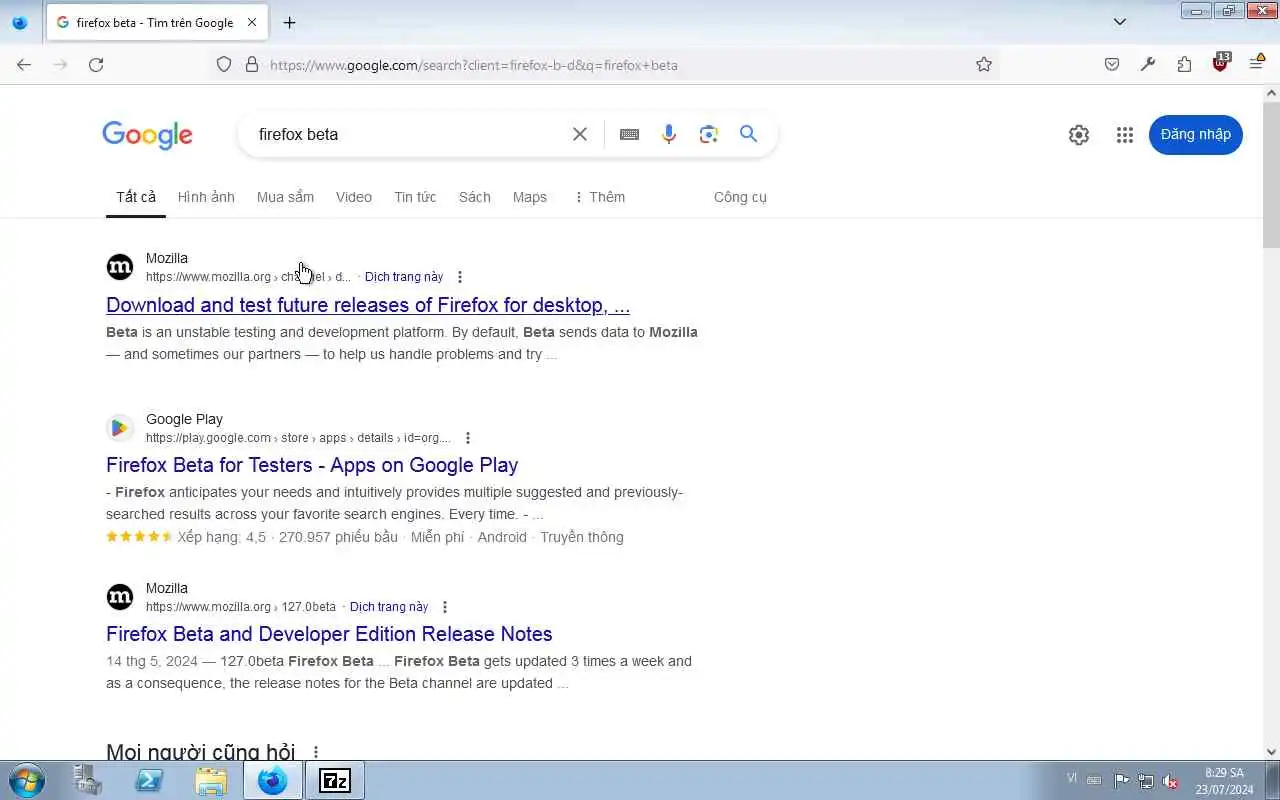Open PowerShell from the taskbar
The width and height of the screenshot is (1280, 800).
149,780
